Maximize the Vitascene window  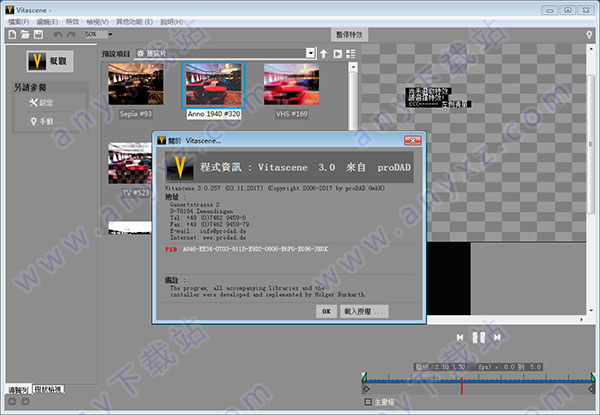pyautogui.click(x=568, y=10)
